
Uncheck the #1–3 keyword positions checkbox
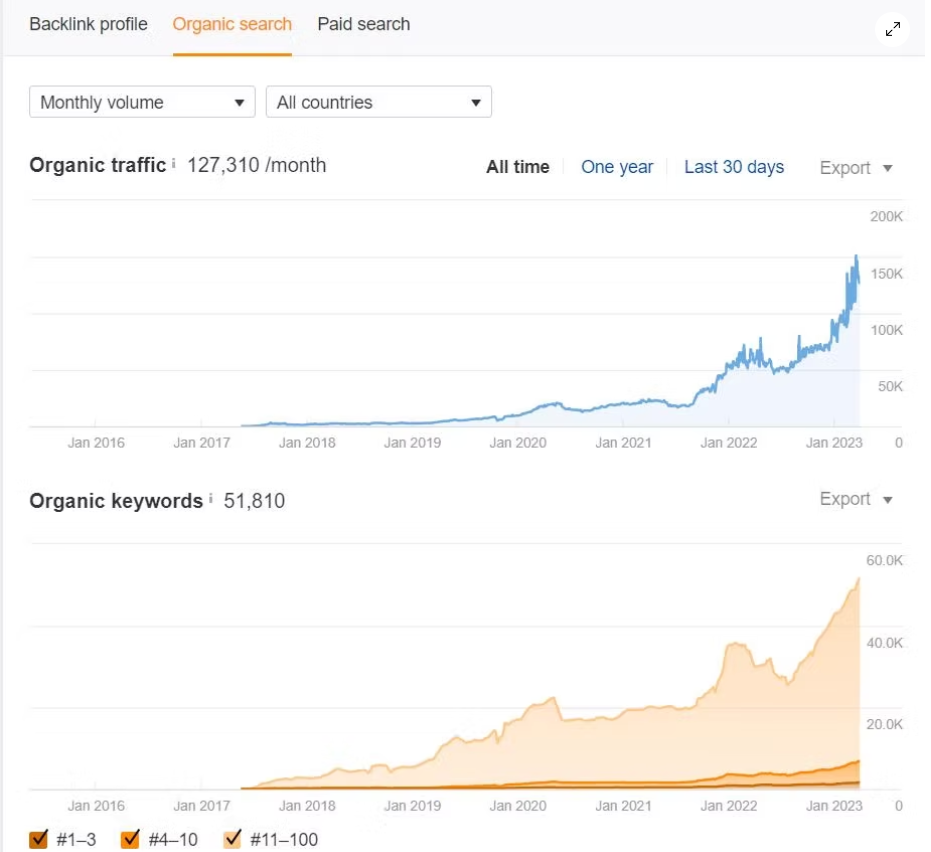tap(39, 839)
